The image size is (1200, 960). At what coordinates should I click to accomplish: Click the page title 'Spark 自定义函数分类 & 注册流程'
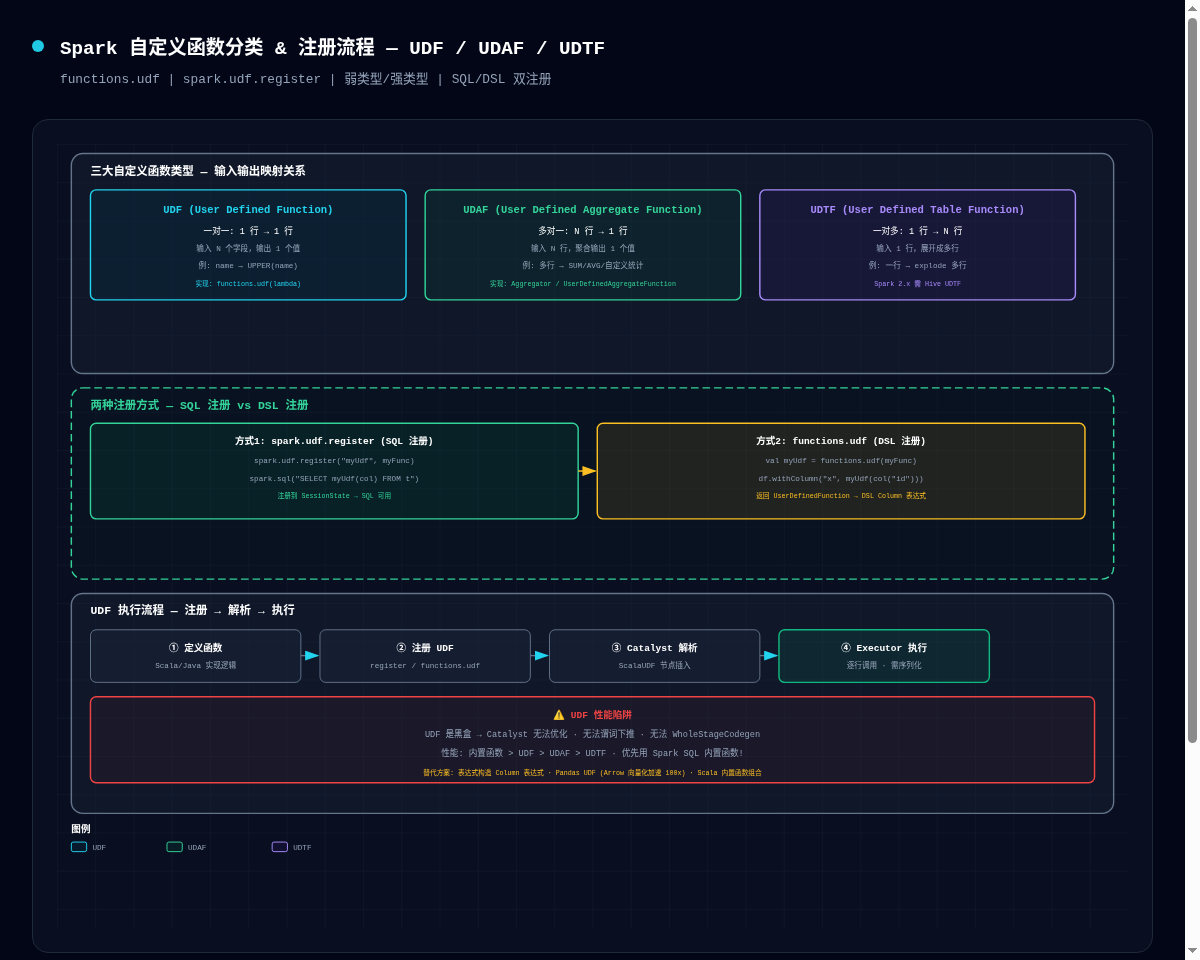[x=217, y=48]
